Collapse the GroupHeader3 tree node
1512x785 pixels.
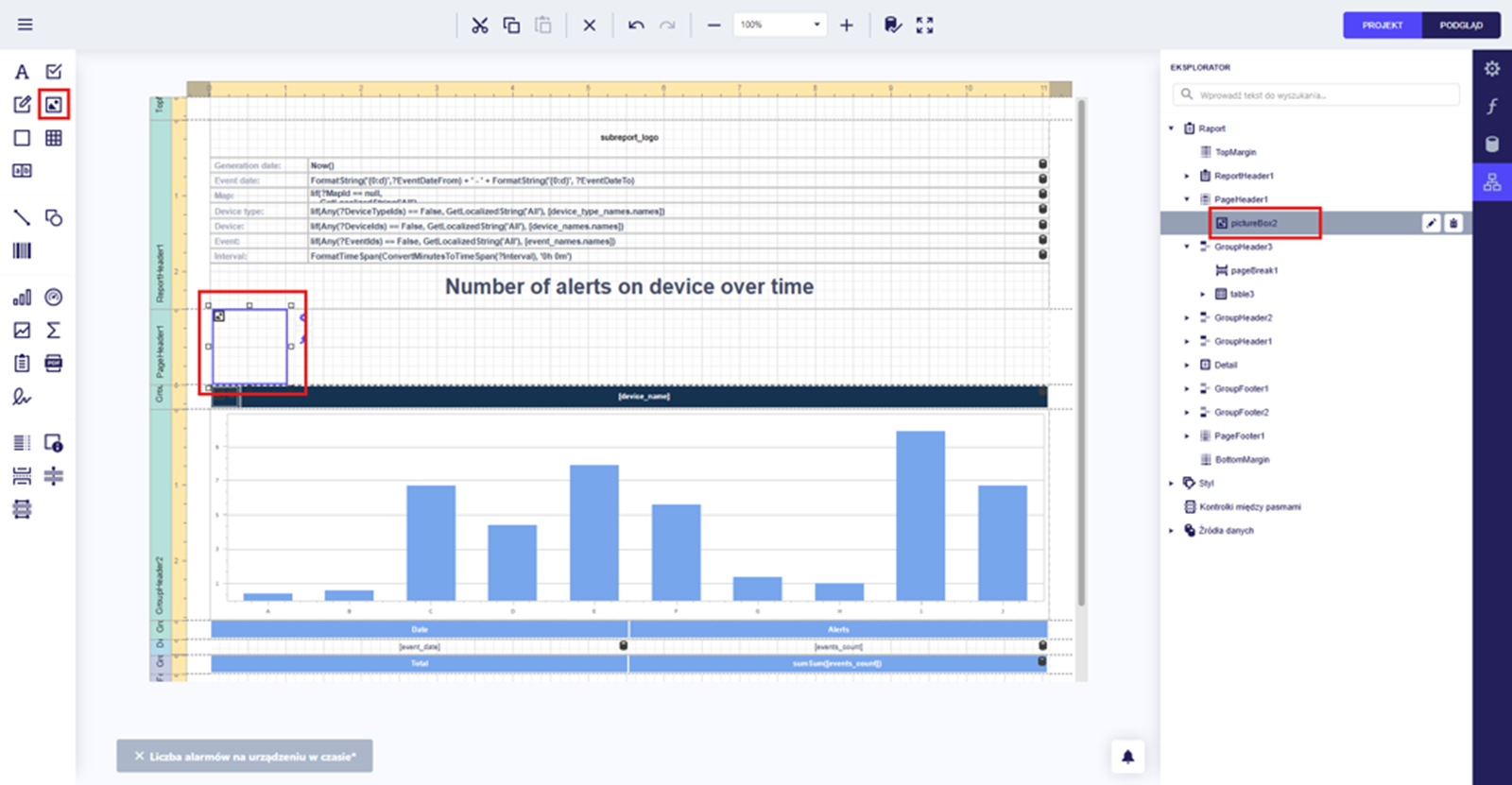[1187, 247]
